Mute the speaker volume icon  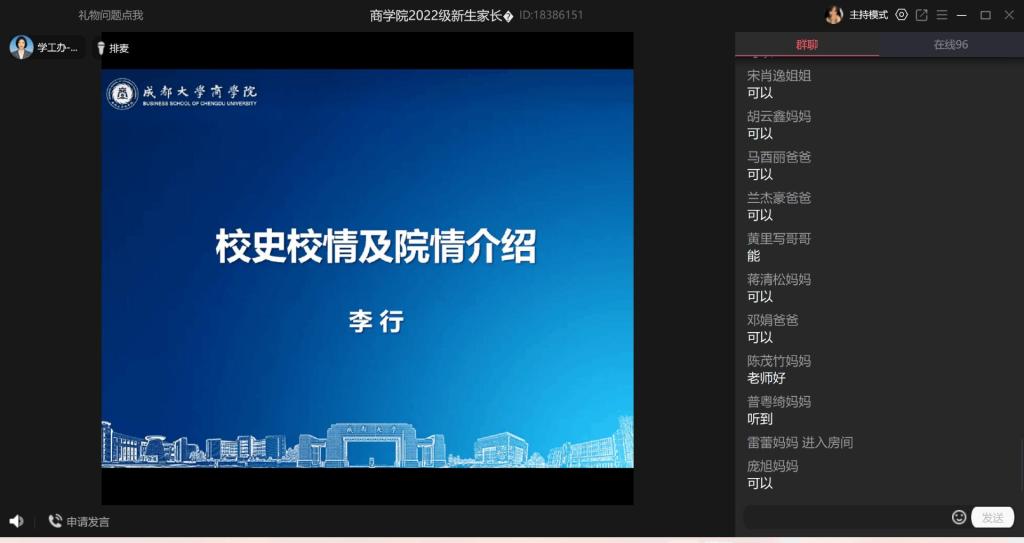16,521
